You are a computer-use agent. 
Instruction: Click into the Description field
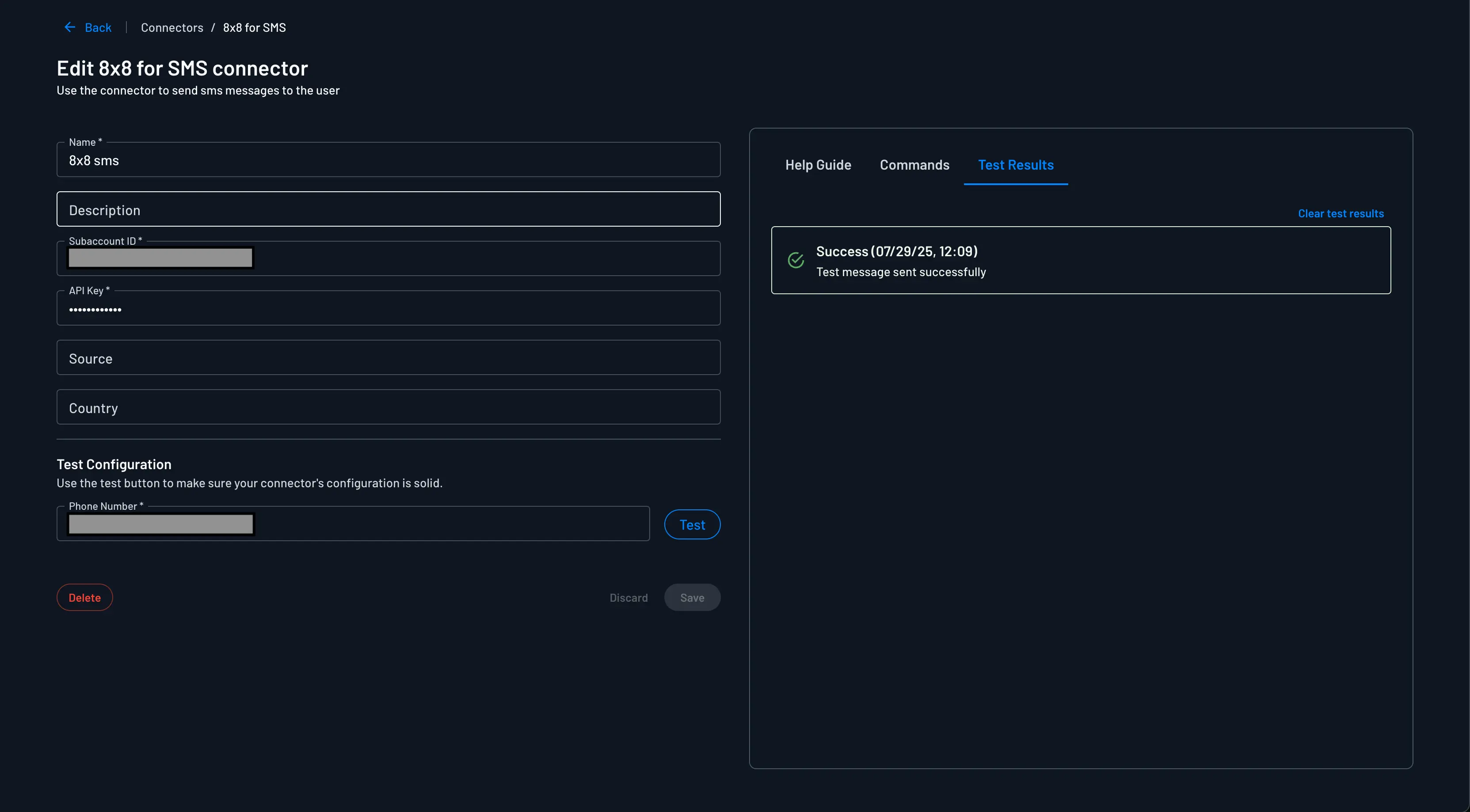click(388, 210)
